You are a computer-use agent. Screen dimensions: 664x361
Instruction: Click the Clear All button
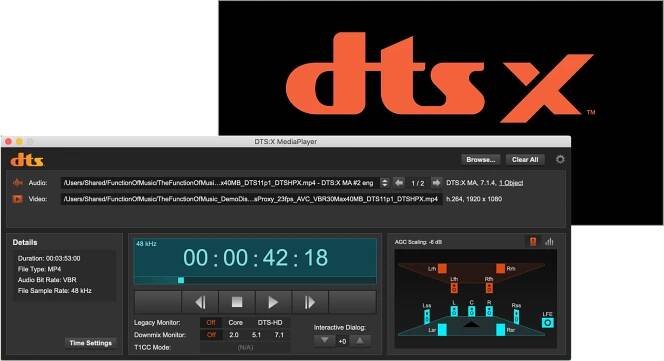[525, 160]
